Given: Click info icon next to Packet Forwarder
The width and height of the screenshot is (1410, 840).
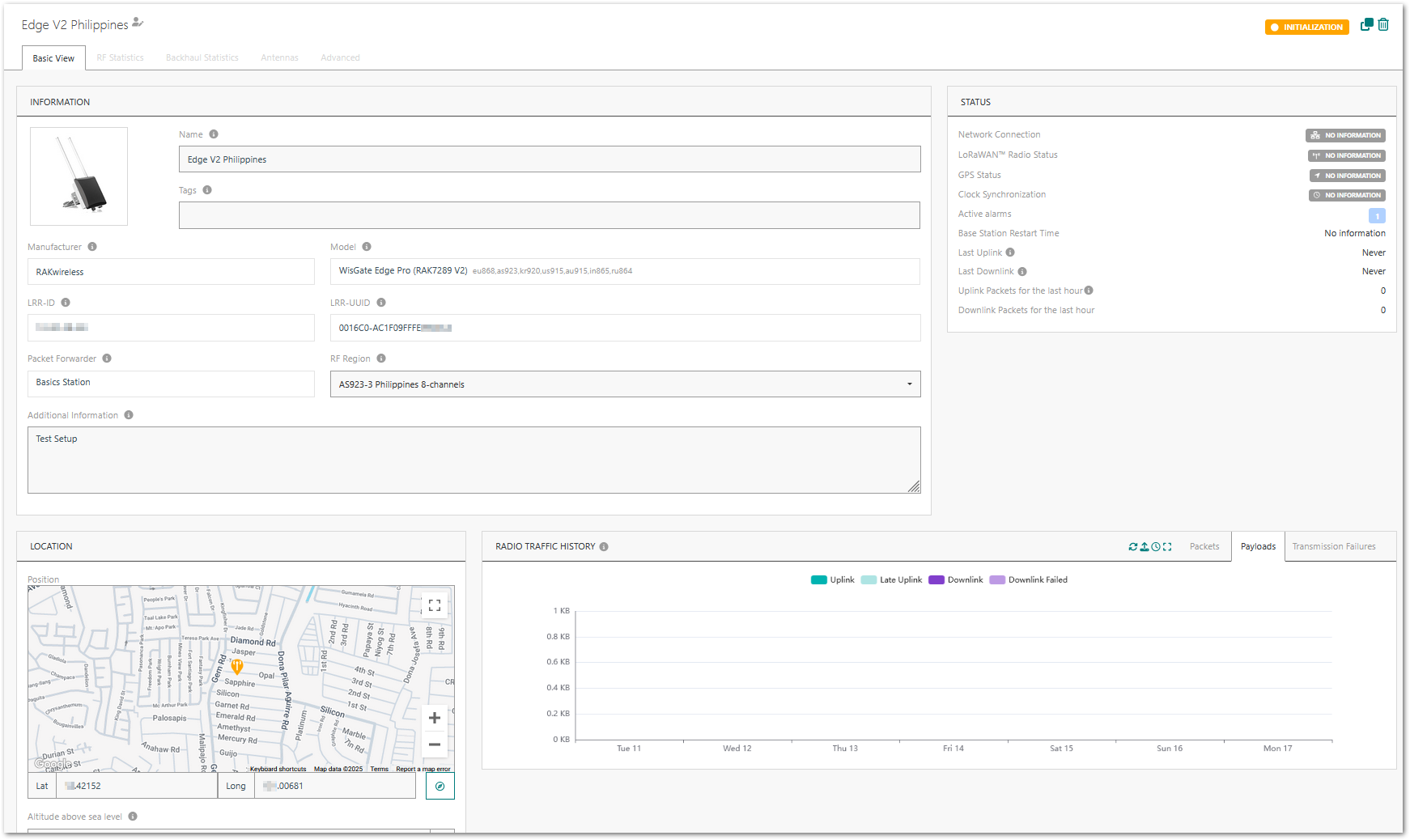Looking at the screenshot, I should pos(107,358).
